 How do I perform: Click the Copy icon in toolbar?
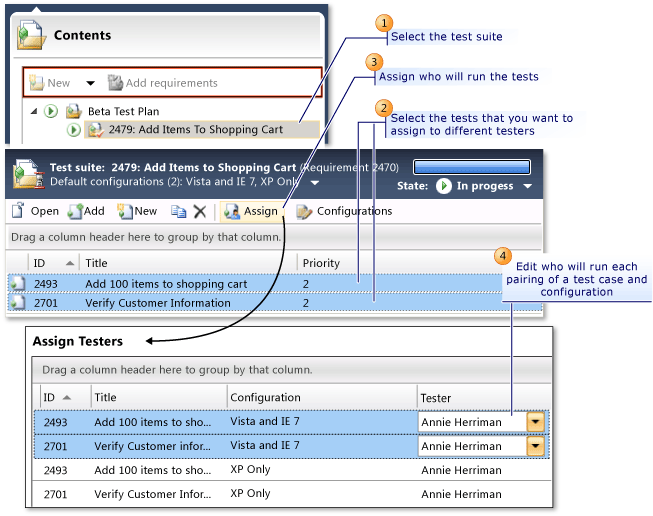coord(179,212)
